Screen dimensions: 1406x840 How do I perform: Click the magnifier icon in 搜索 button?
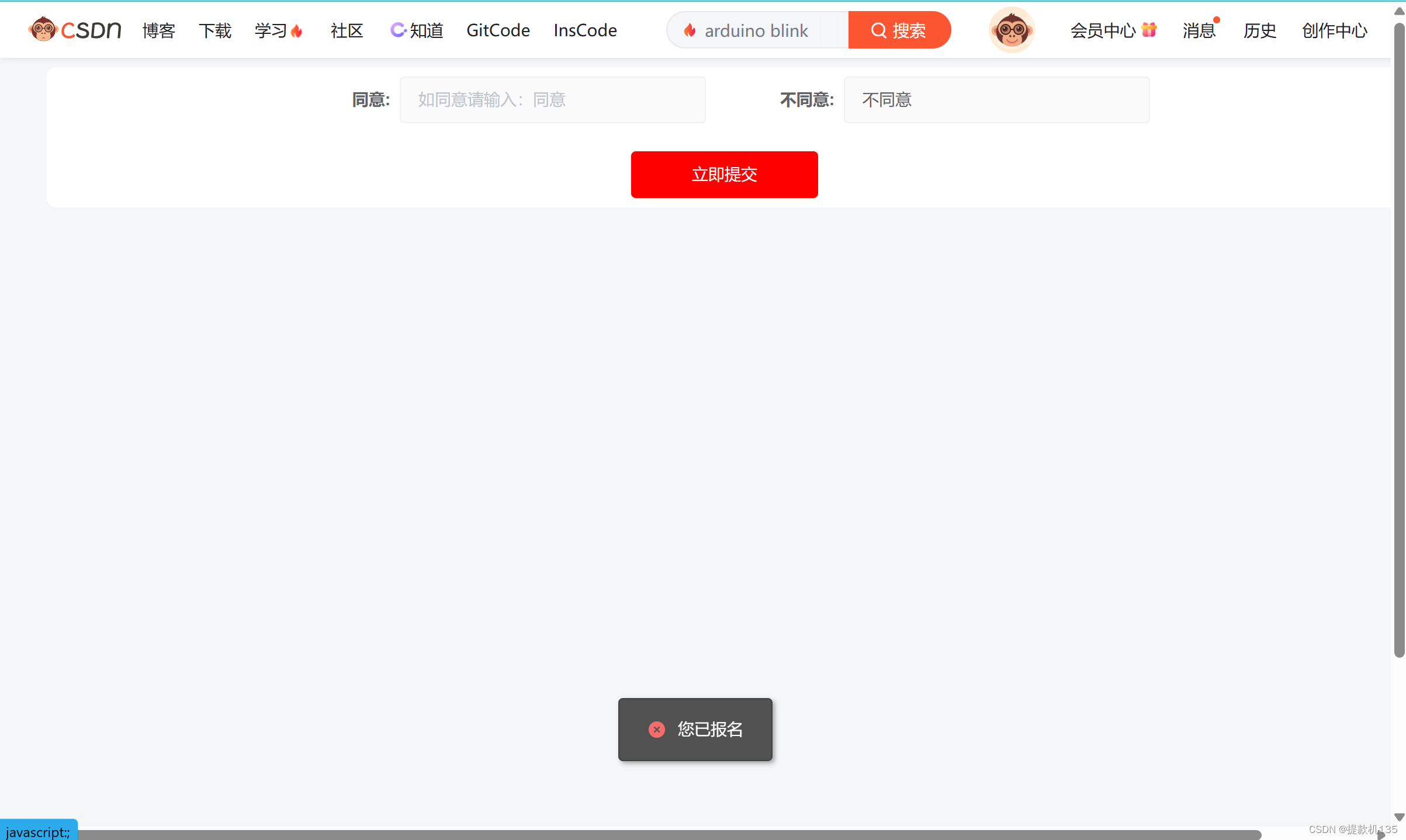878,30
